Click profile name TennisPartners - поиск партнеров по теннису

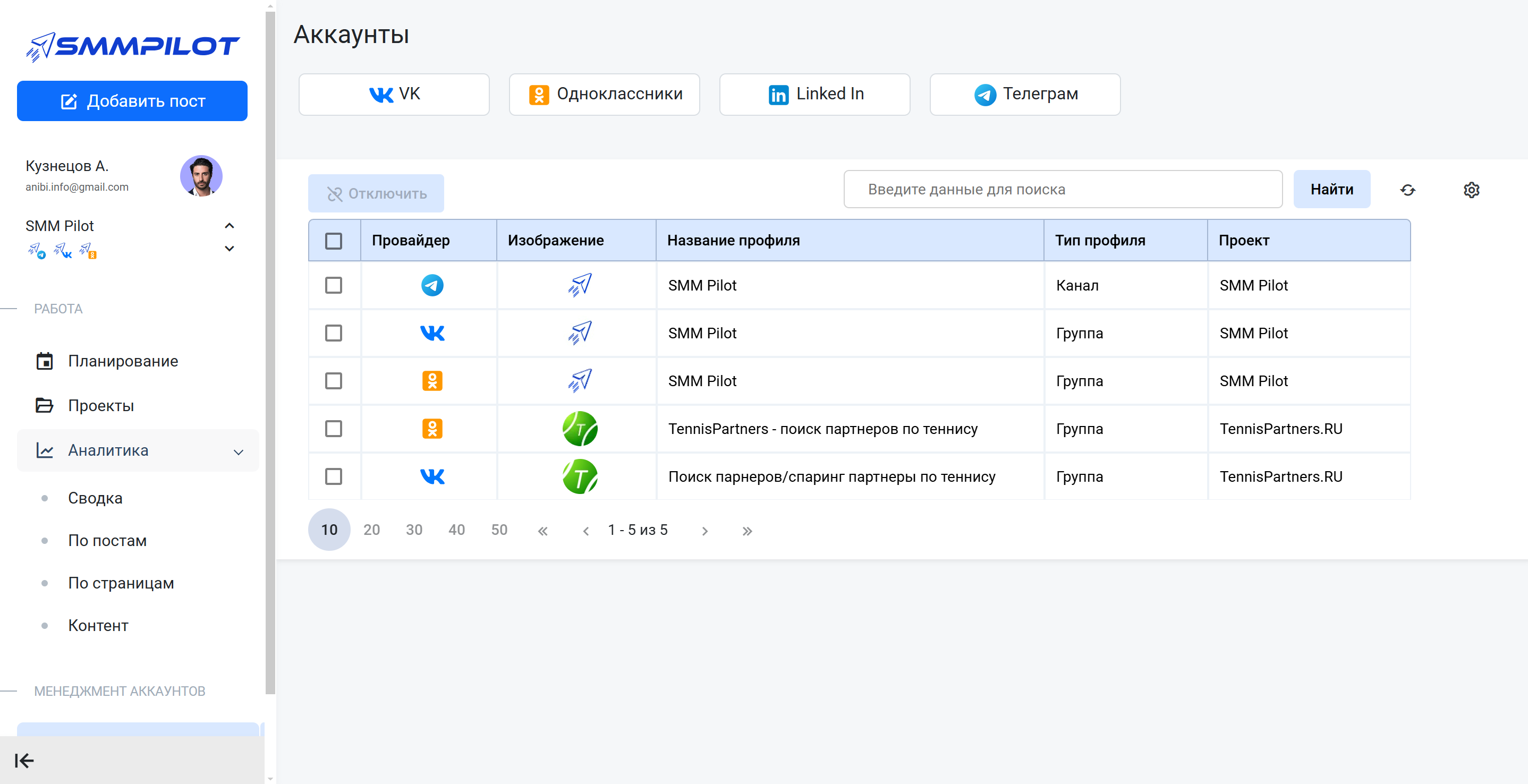point(823,429)
